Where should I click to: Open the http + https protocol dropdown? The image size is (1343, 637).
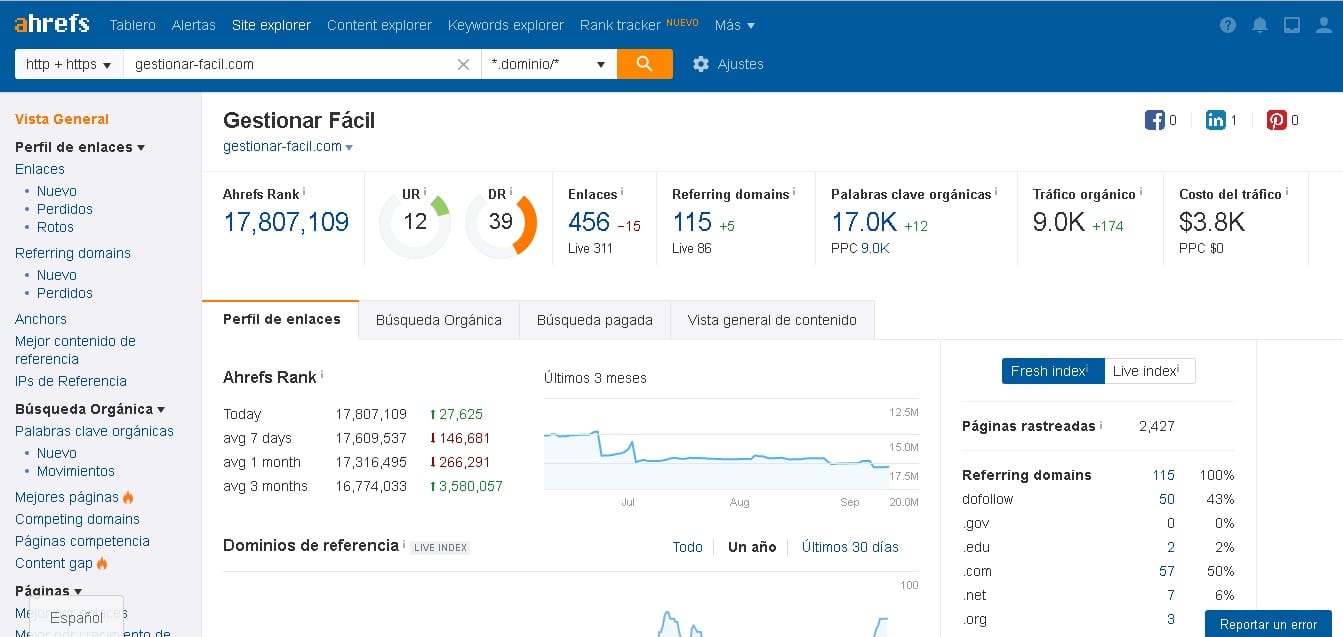coord(68,64)
